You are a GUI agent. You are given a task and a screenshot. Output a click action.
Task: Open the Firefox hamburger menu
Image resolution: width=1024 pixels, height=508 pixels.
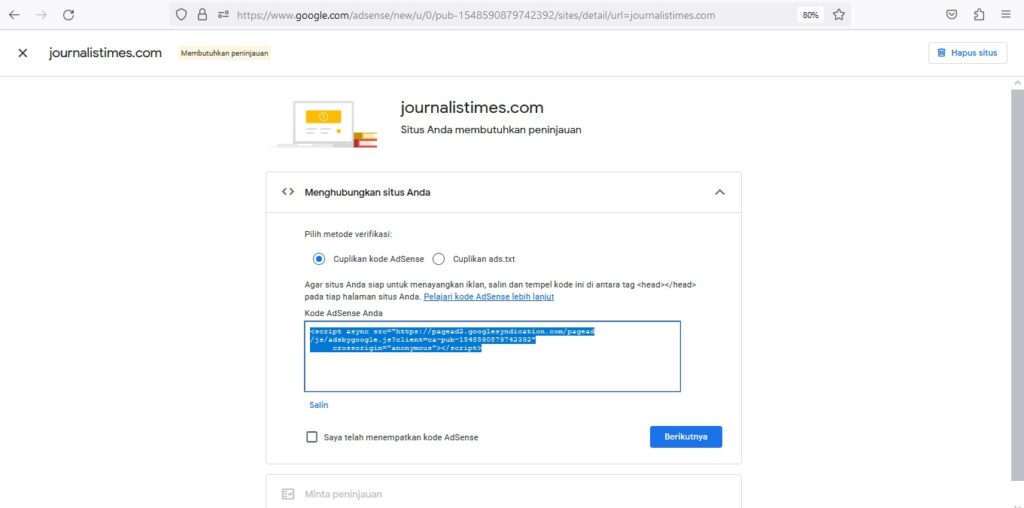[1006, 14]
